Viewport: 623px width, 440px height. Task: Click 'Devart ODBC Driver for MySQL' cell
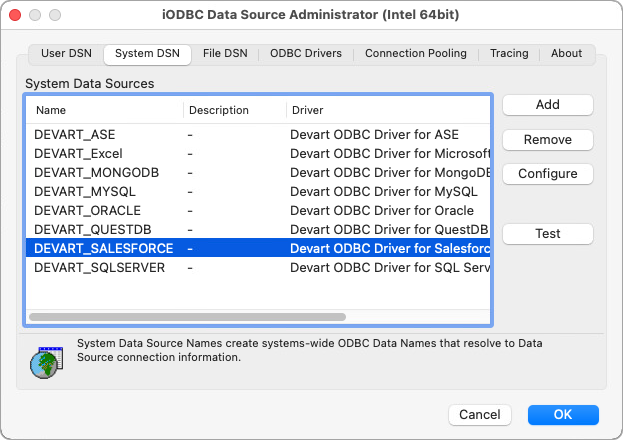coord(384,192)
